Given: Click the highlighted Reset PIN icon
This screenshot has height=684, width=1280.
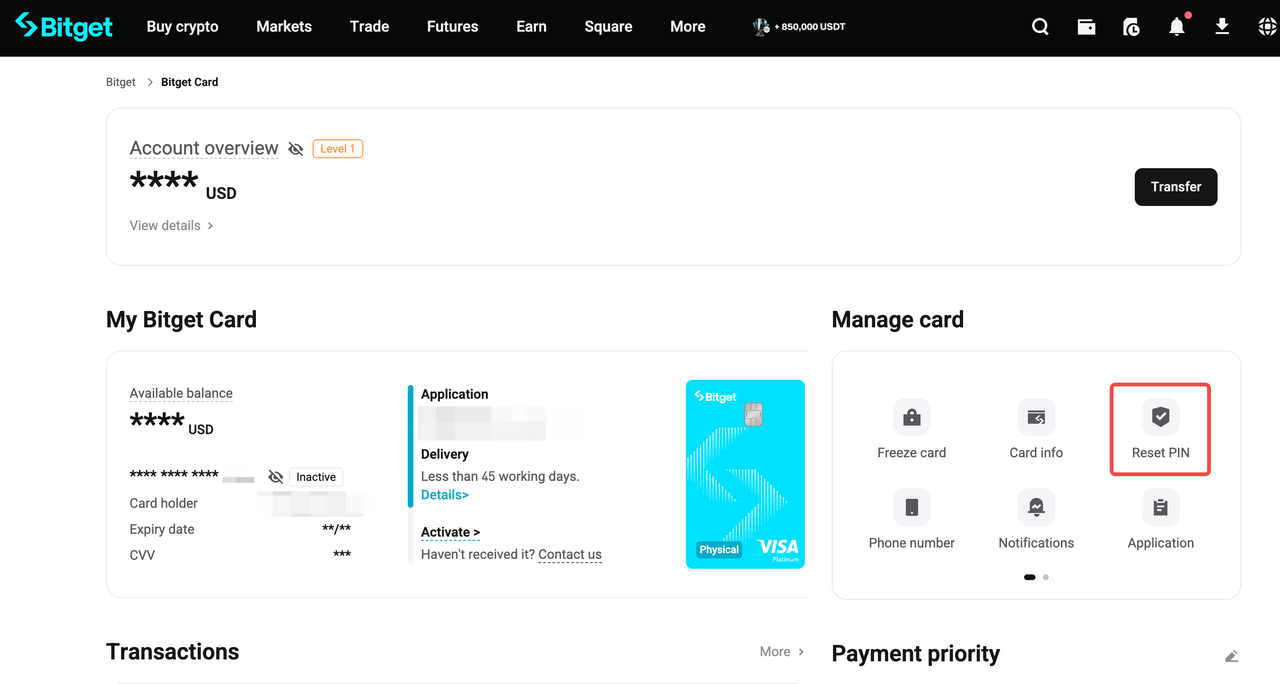Looking at the screenshot, I should (x=1160, y=417).
